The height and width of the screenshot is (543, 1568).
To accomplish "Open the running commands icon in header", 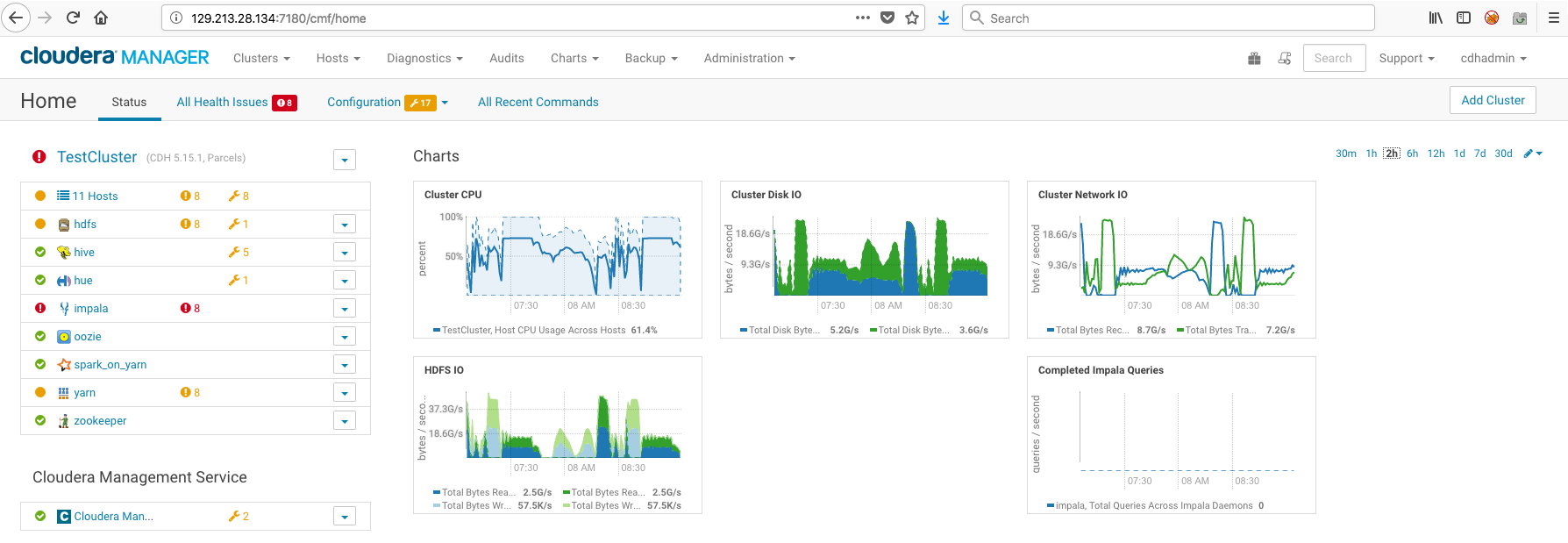I will [1285, 59].
